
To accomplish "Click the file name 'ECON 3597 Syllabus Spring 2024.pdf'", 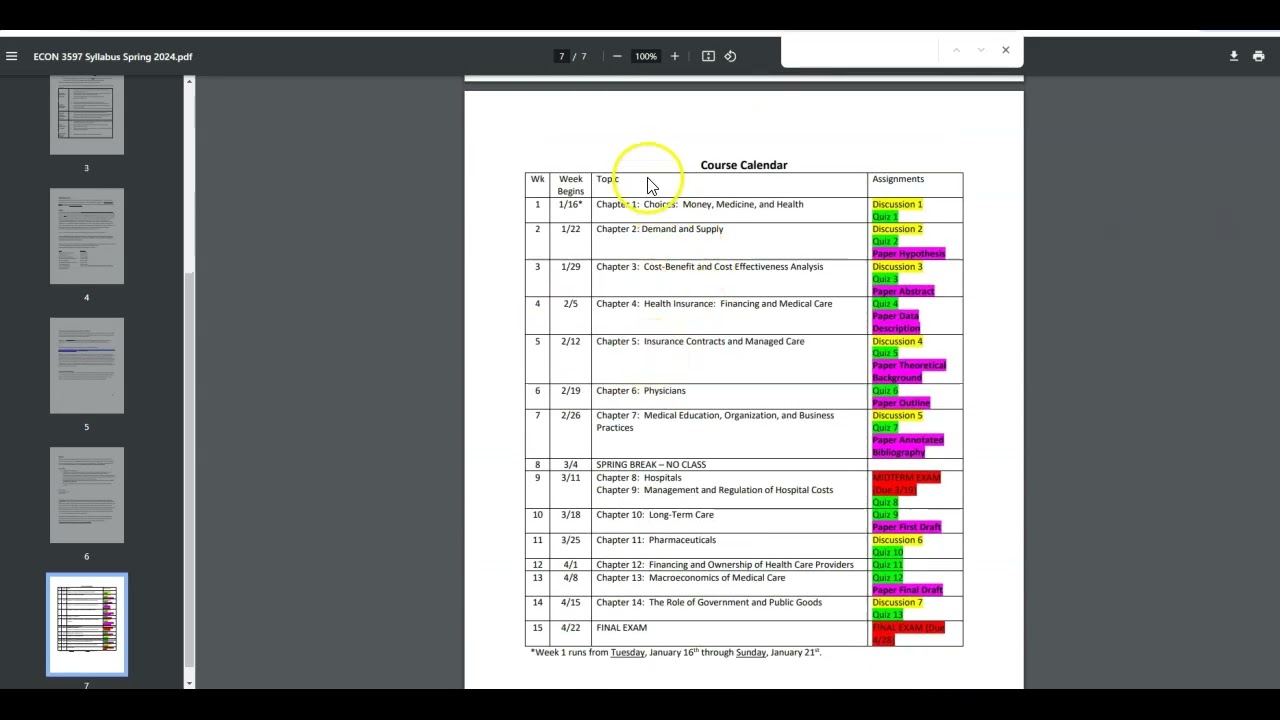I will (113, 57).
